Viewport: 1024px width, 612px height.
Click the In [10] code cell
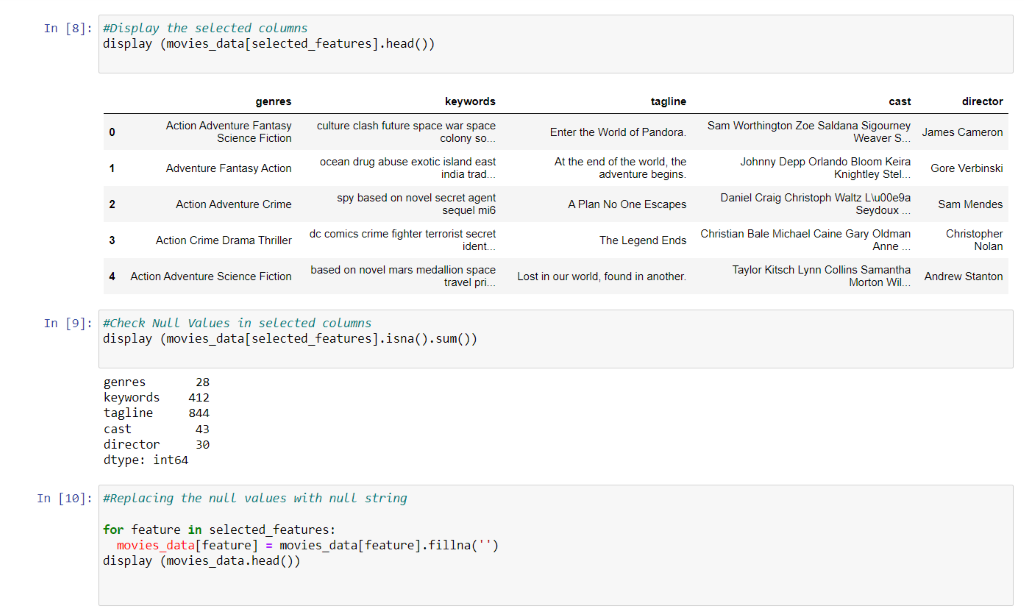tap(556, 545)
